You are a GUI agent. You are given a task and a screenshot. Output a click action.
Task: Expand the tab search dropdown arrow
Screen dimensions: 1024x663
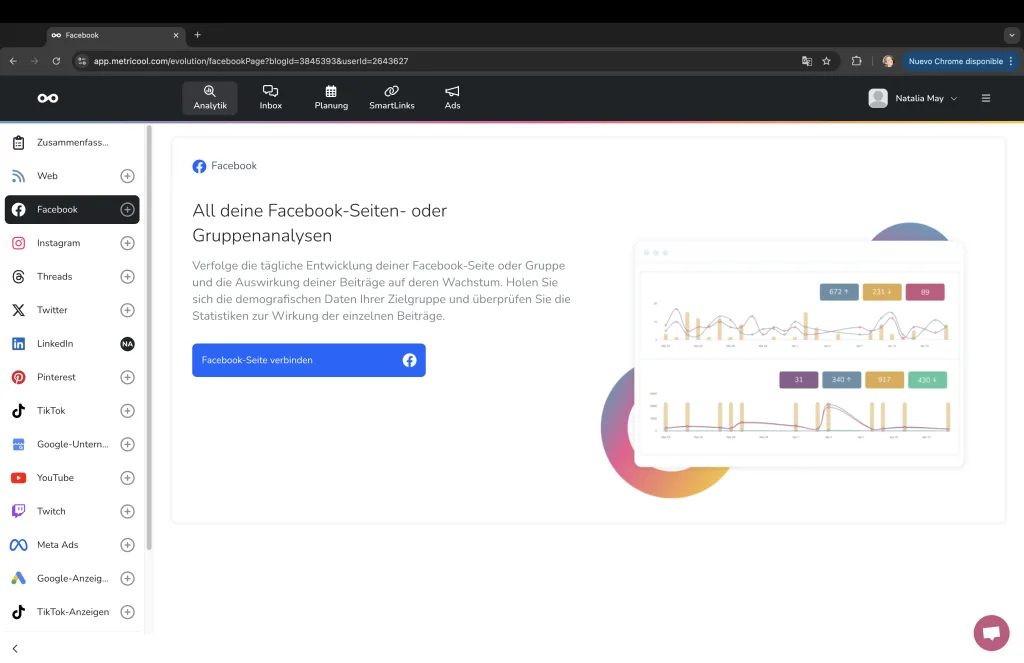1012,35
